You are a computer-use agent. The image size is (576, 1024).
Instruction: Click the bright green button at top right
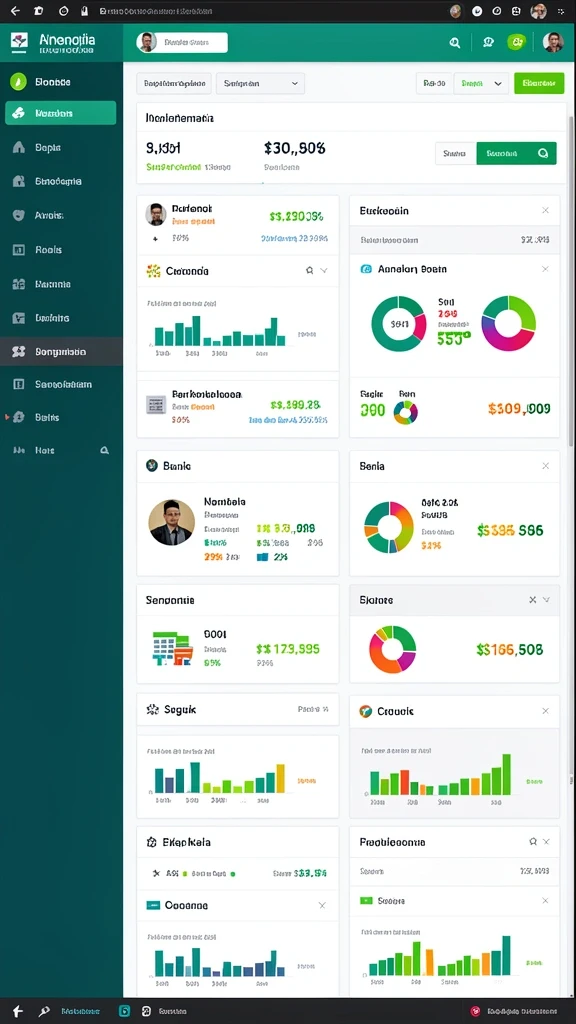click(539, 83)
